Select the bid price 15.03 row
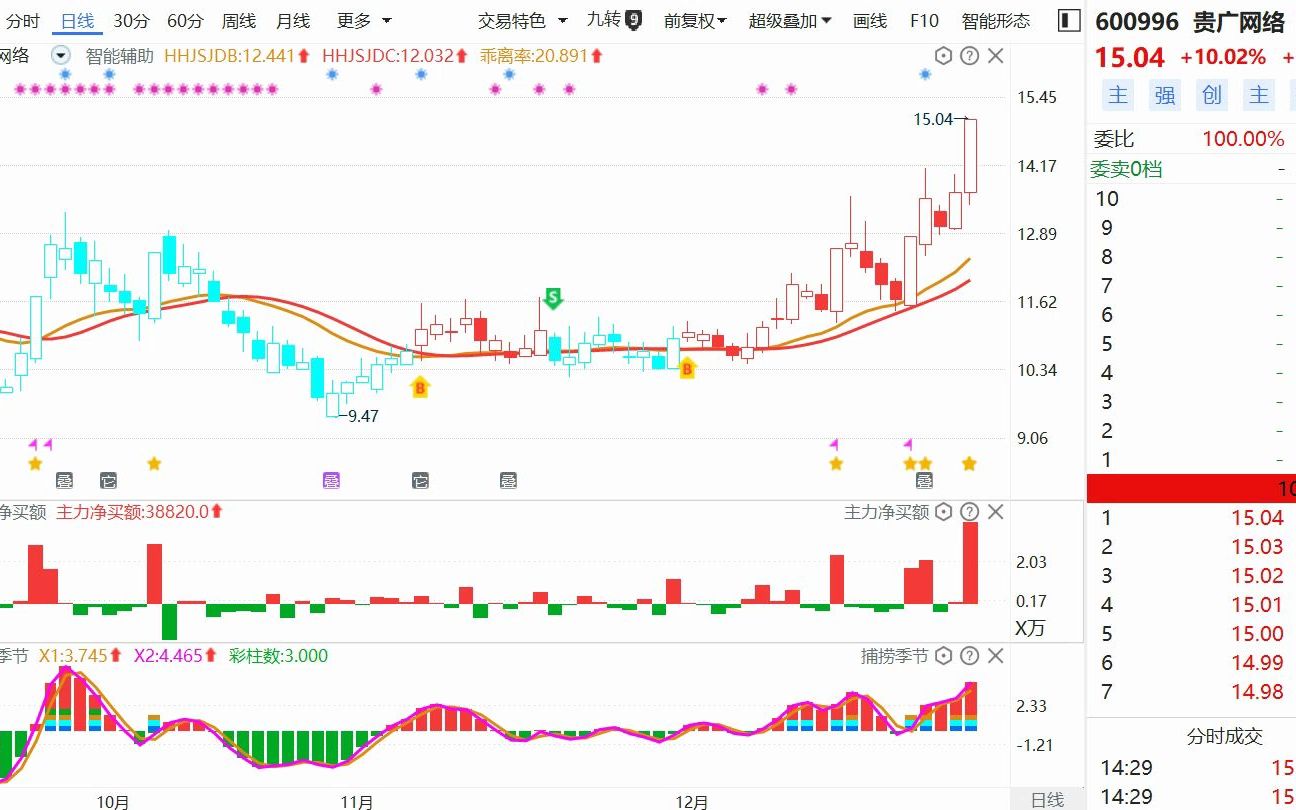This screenshot has height=810, width=1296. tap(1190, 547)
